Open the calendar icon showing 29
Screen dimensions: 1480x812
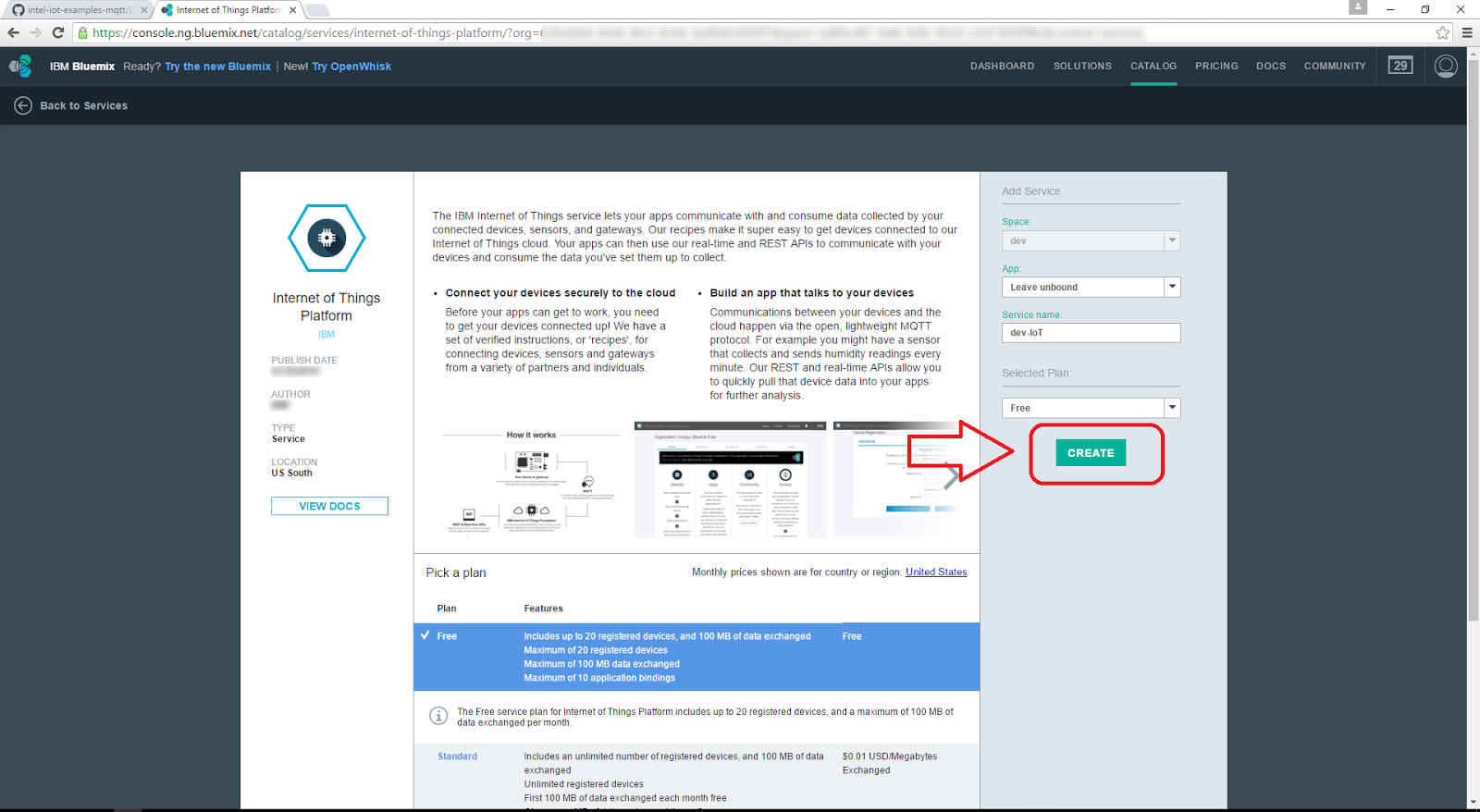click(1400, 66)
